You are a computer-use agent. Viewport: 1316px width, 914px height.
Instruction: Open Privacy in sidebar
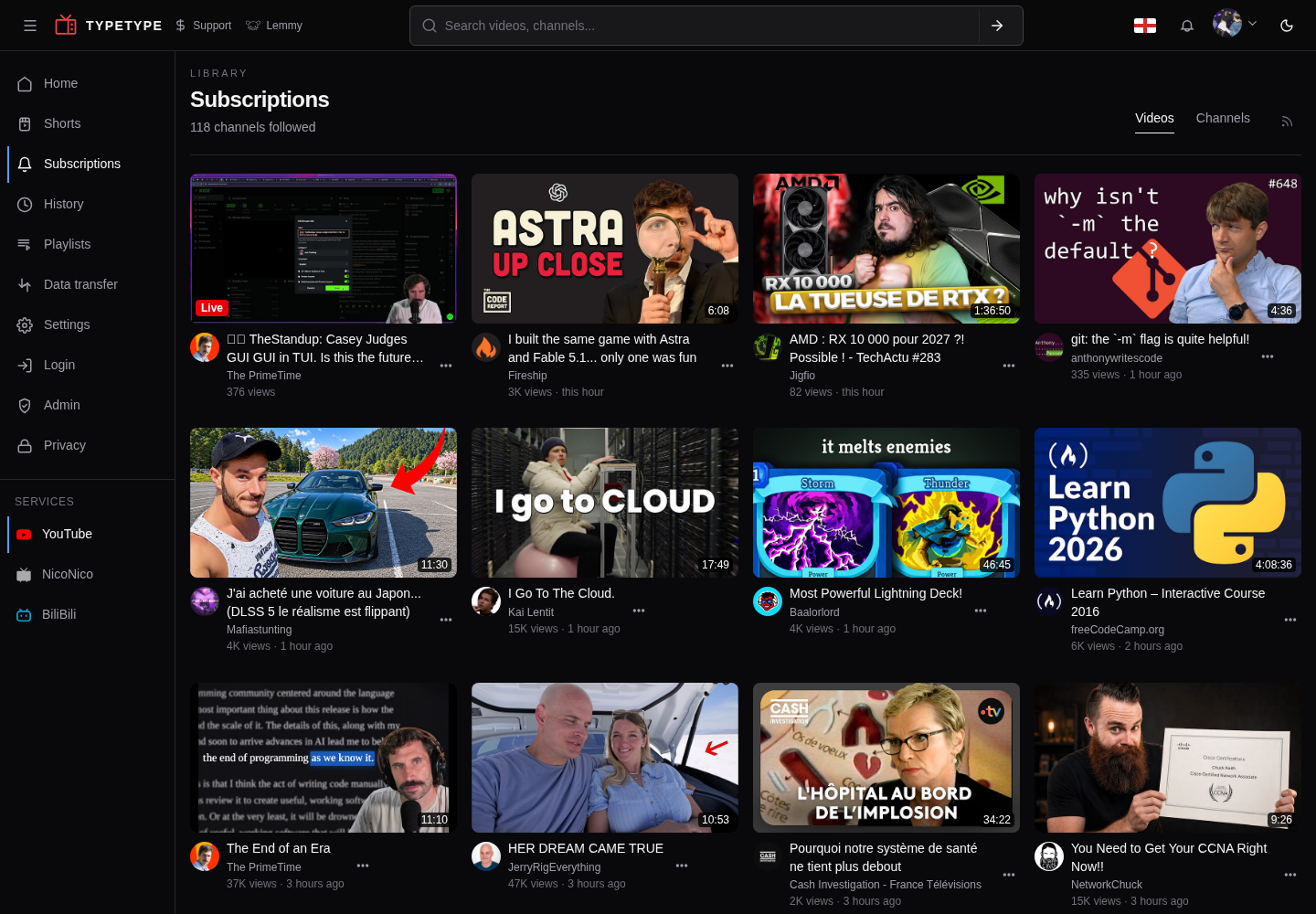pyautogui.click(x=87, y=445)
